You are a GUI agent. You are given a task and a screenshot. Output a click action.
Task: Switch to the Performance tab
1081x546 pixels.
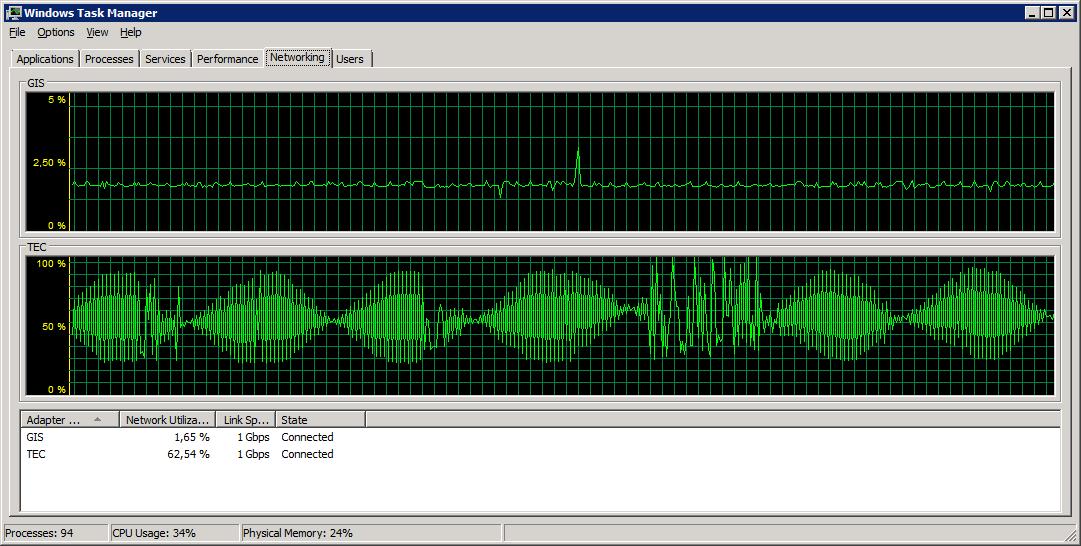[x=227, y=59]
